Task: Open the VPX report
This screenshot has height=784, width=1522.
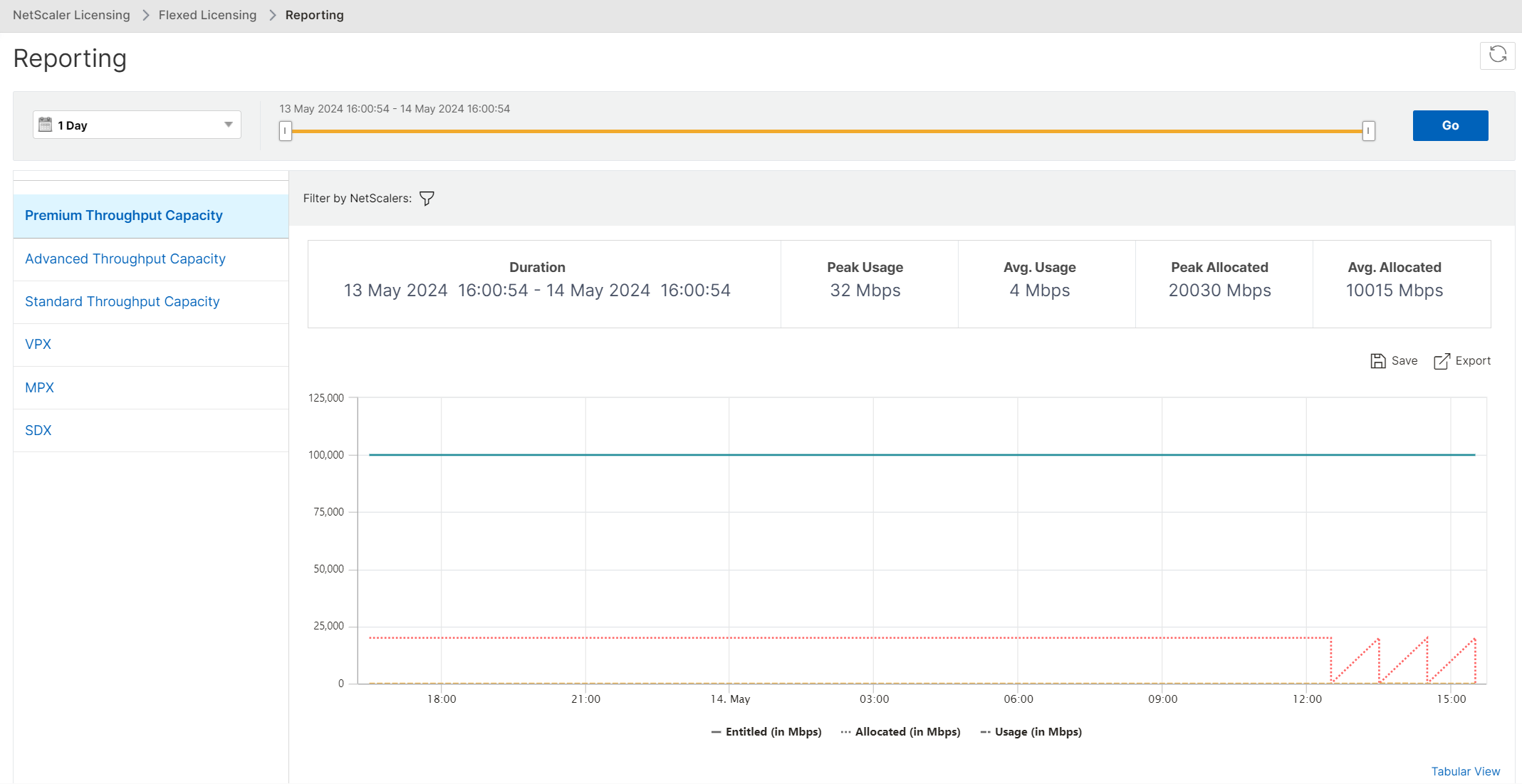Action: (151, 345)
